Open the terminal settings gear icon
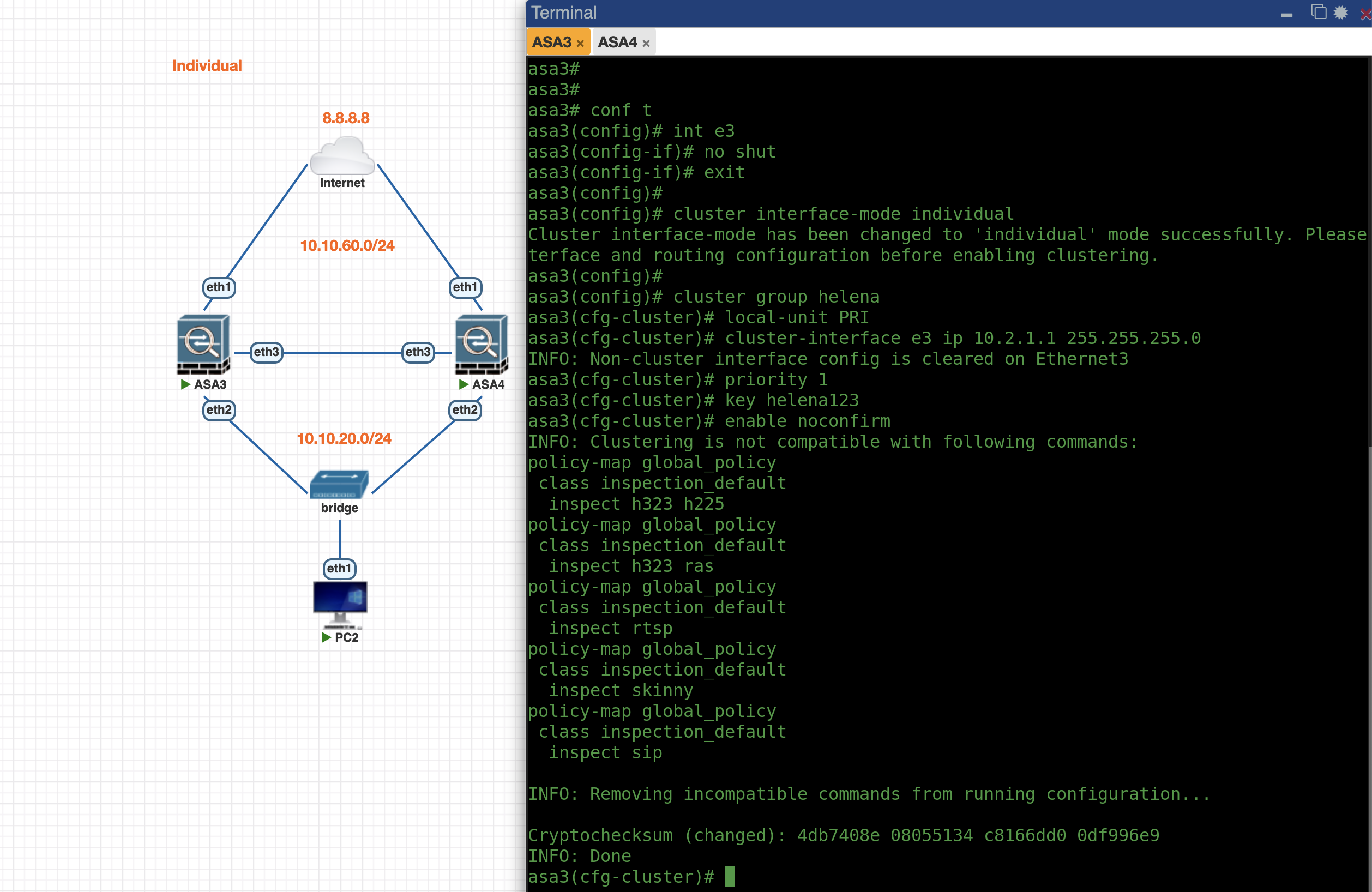The image size is (1372, 892). click(x=1341, y=12)
